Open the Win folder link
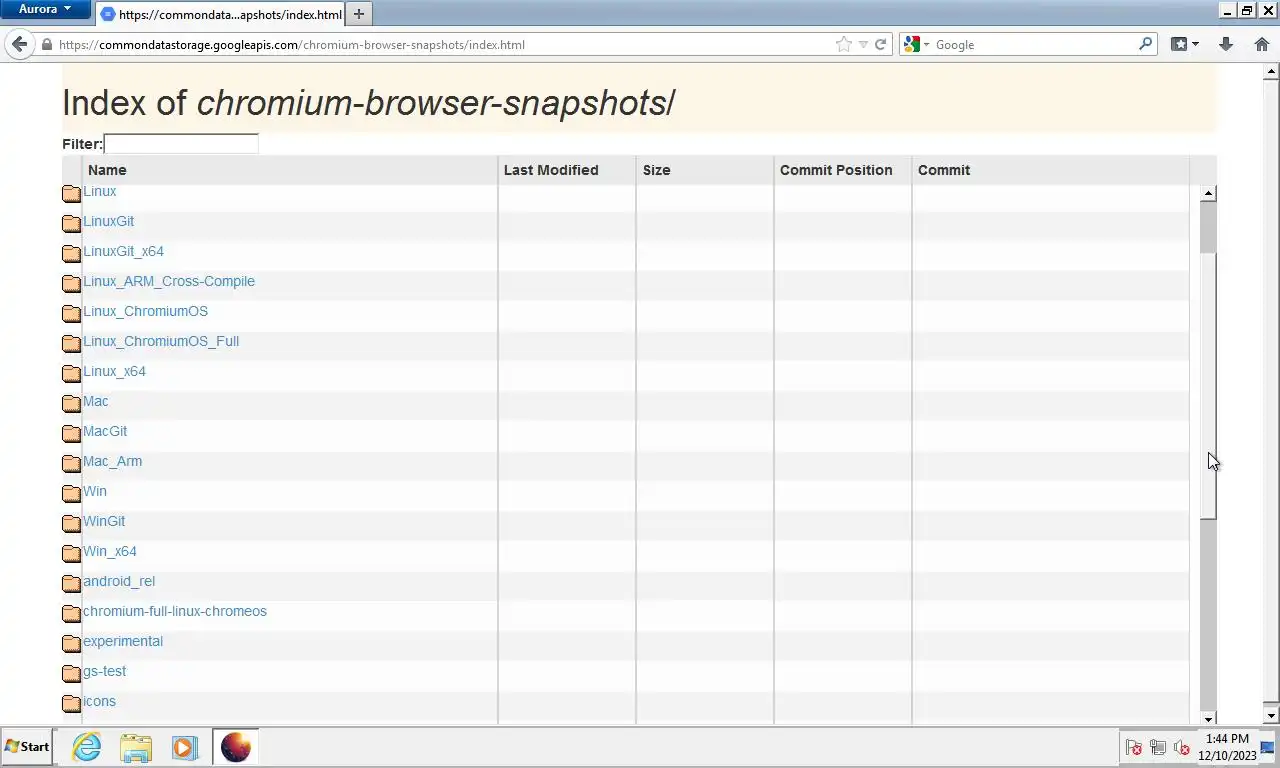1280x768 pixels. pos(95,491)
